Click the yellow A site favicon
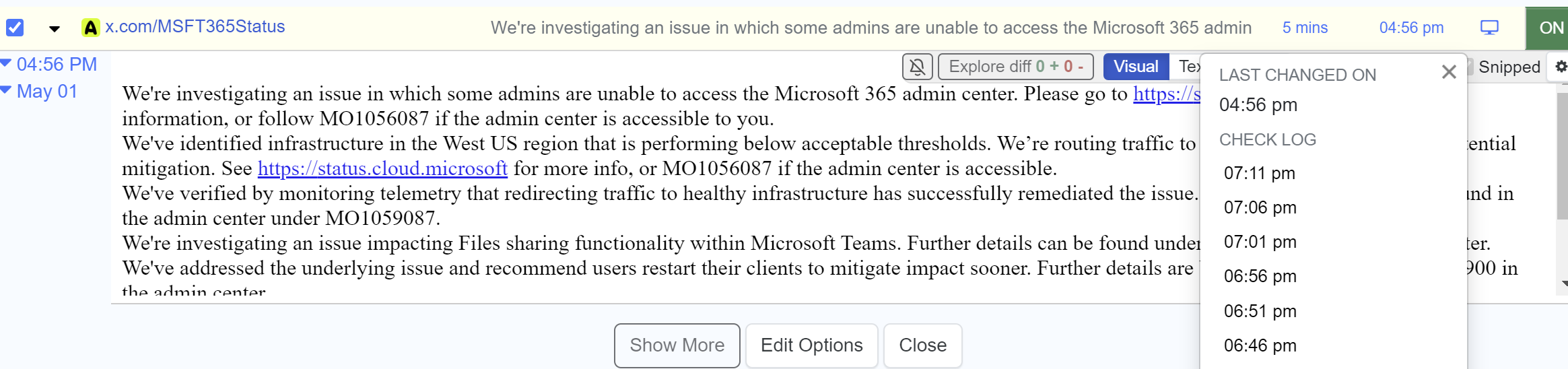The image size is (1568, 369). (90, 28)
